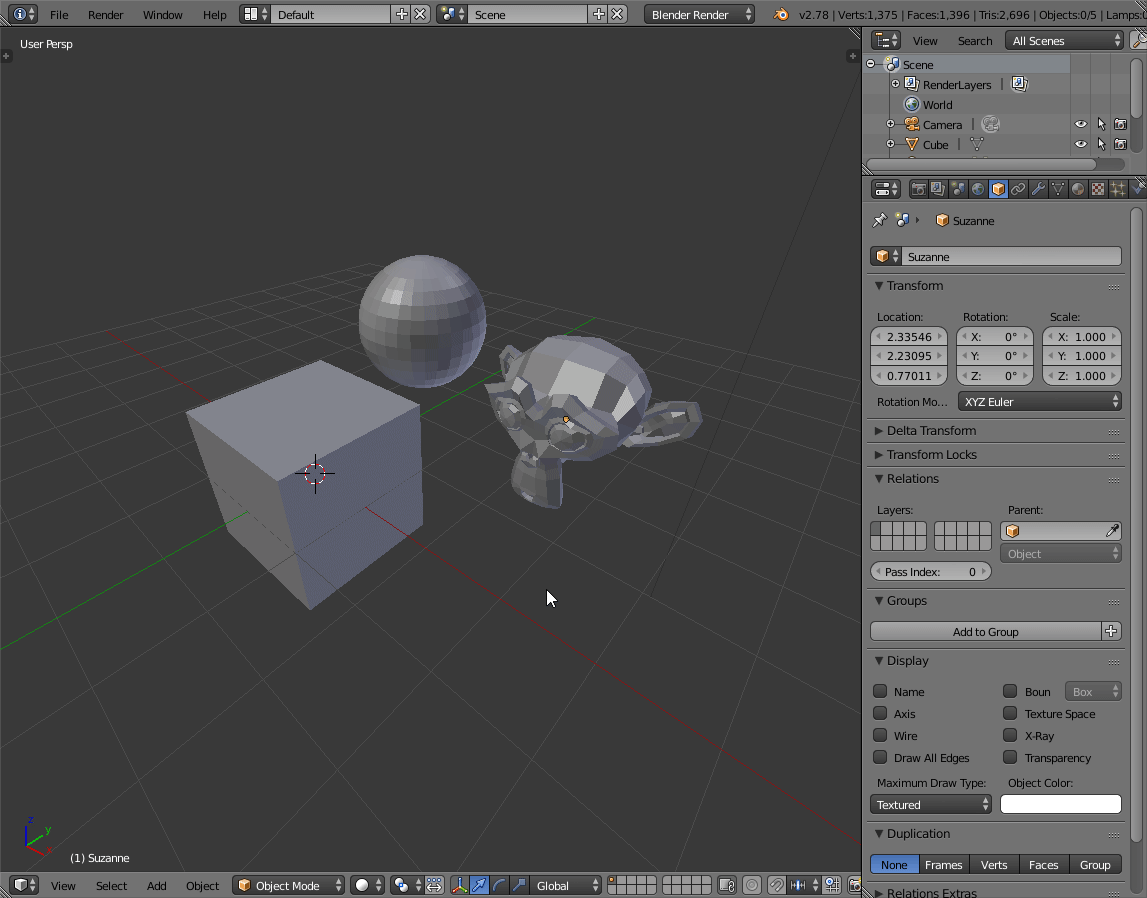Select the Scale manipulator icon
Viewport: 1147px width, 898px height.
coord(519,886)
